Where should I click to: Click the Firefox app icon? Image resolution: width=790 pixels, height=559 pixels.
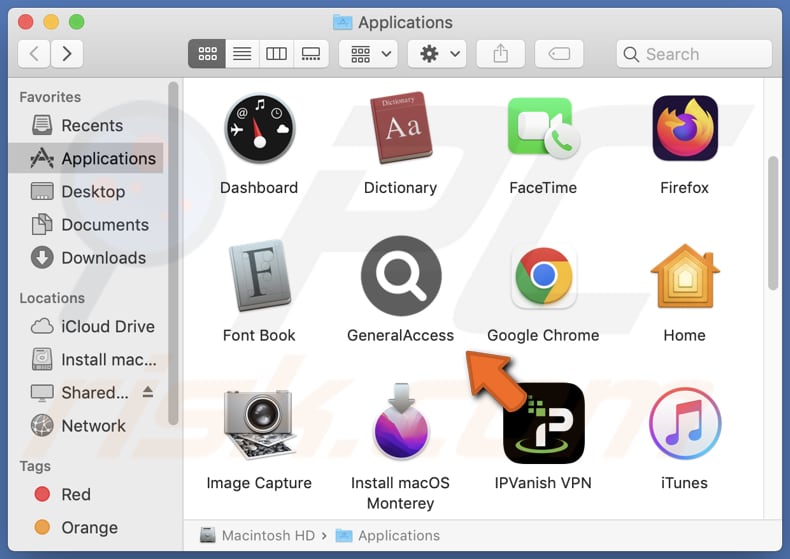pyautogui.click(x=685, y=128)
